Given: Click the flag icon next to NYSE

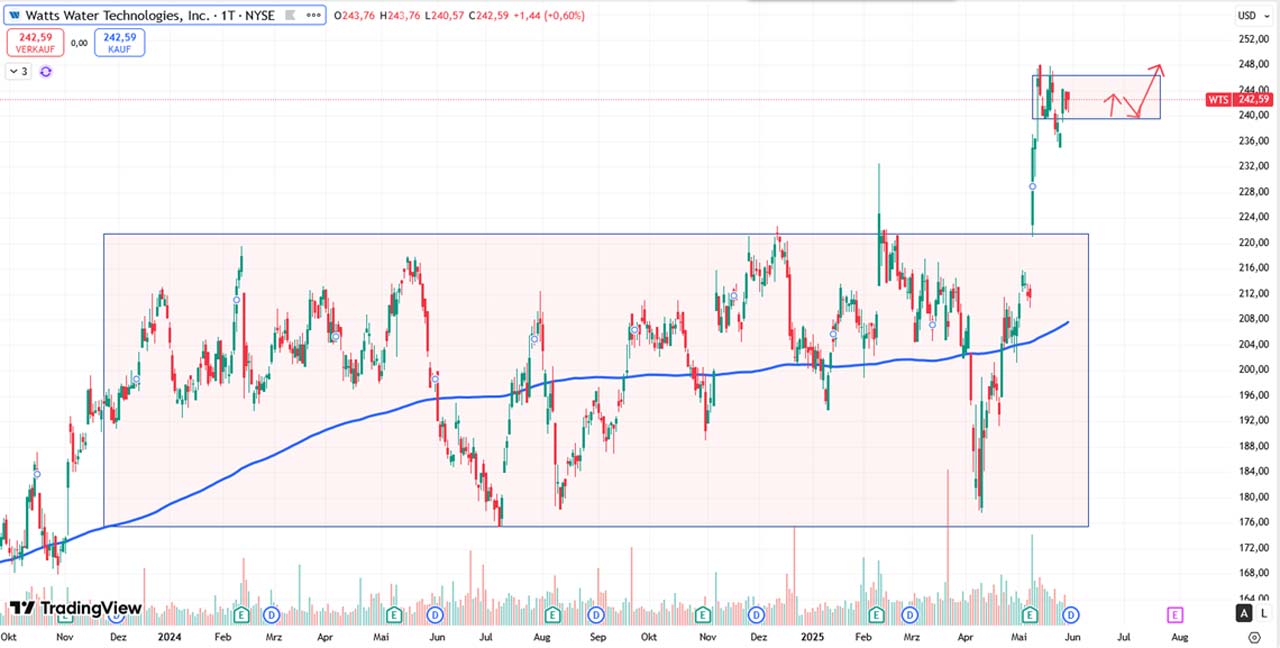Looking at the screenshot, I should click(290, 16).
